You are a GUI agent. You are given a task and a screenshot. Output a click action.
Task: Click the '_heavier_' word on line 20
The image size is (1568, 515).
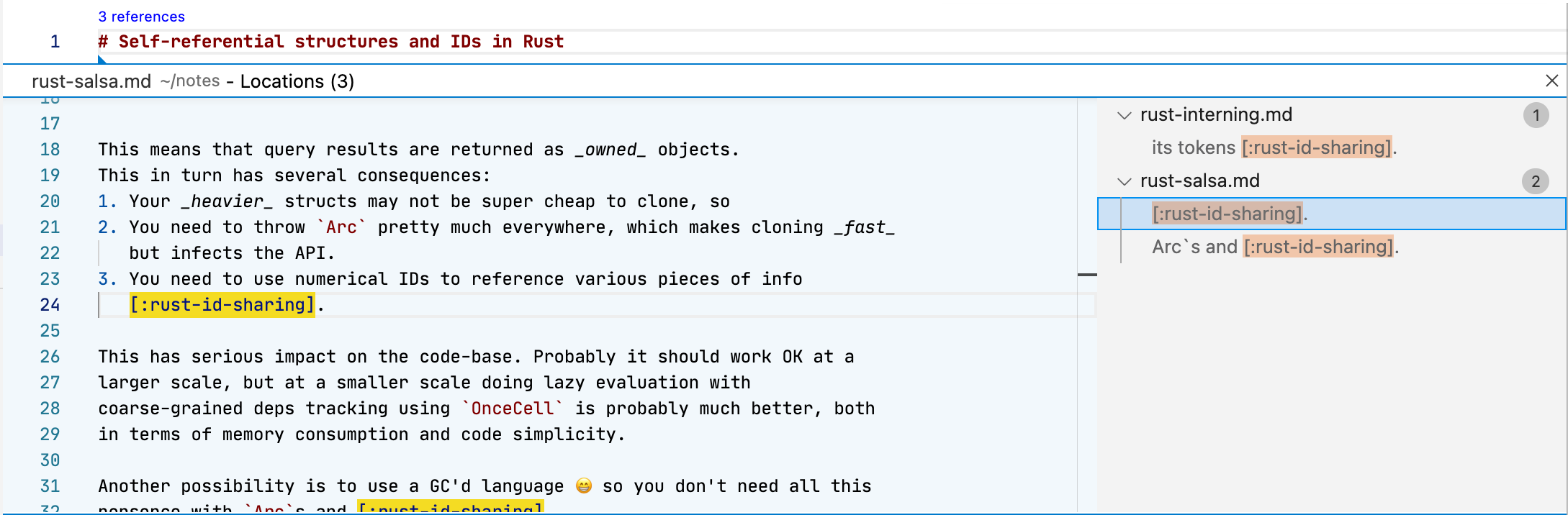[x=227, y=201]
